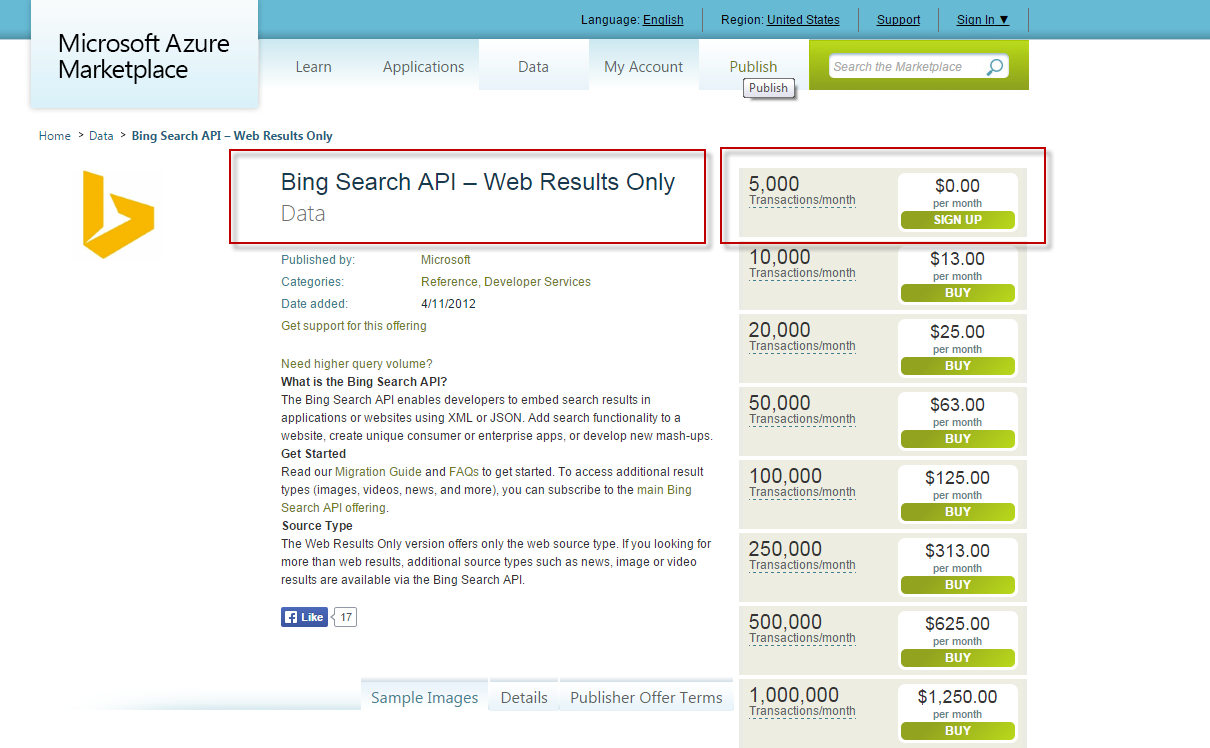
Task: Click Get support for this offering
Action: [x=354, y=326]
